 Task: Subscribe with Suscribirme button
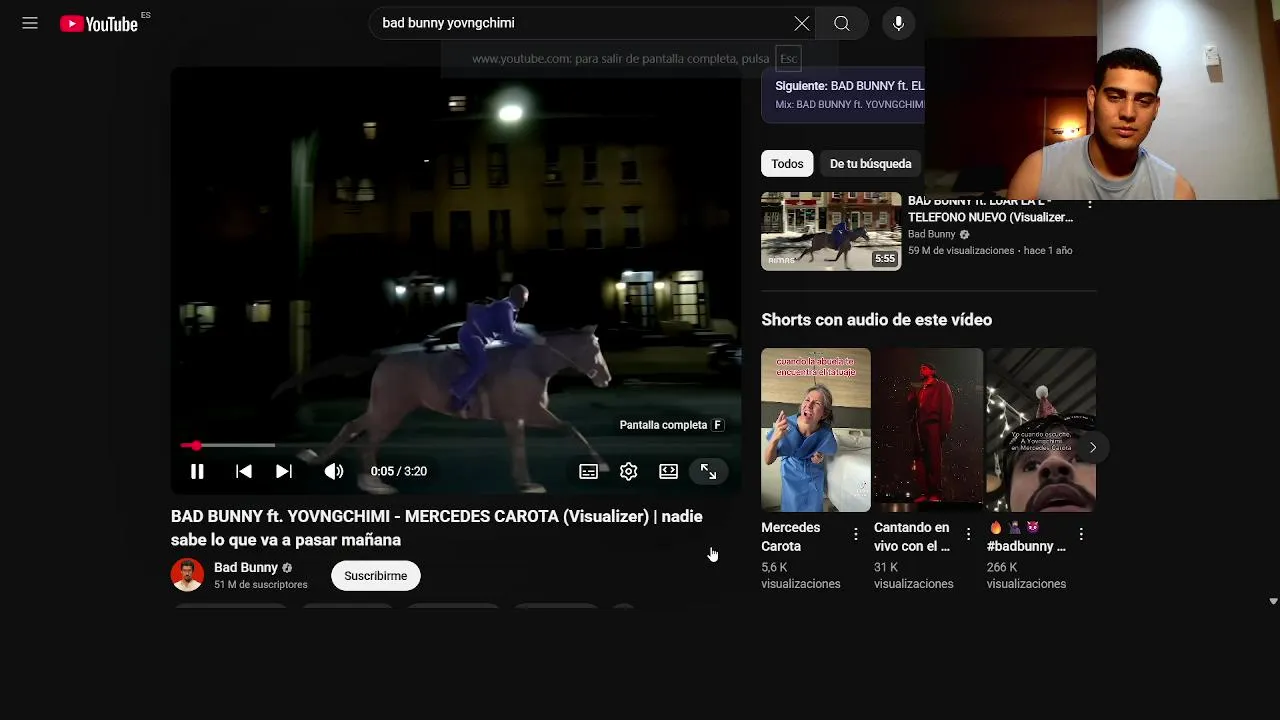(376, 576)
